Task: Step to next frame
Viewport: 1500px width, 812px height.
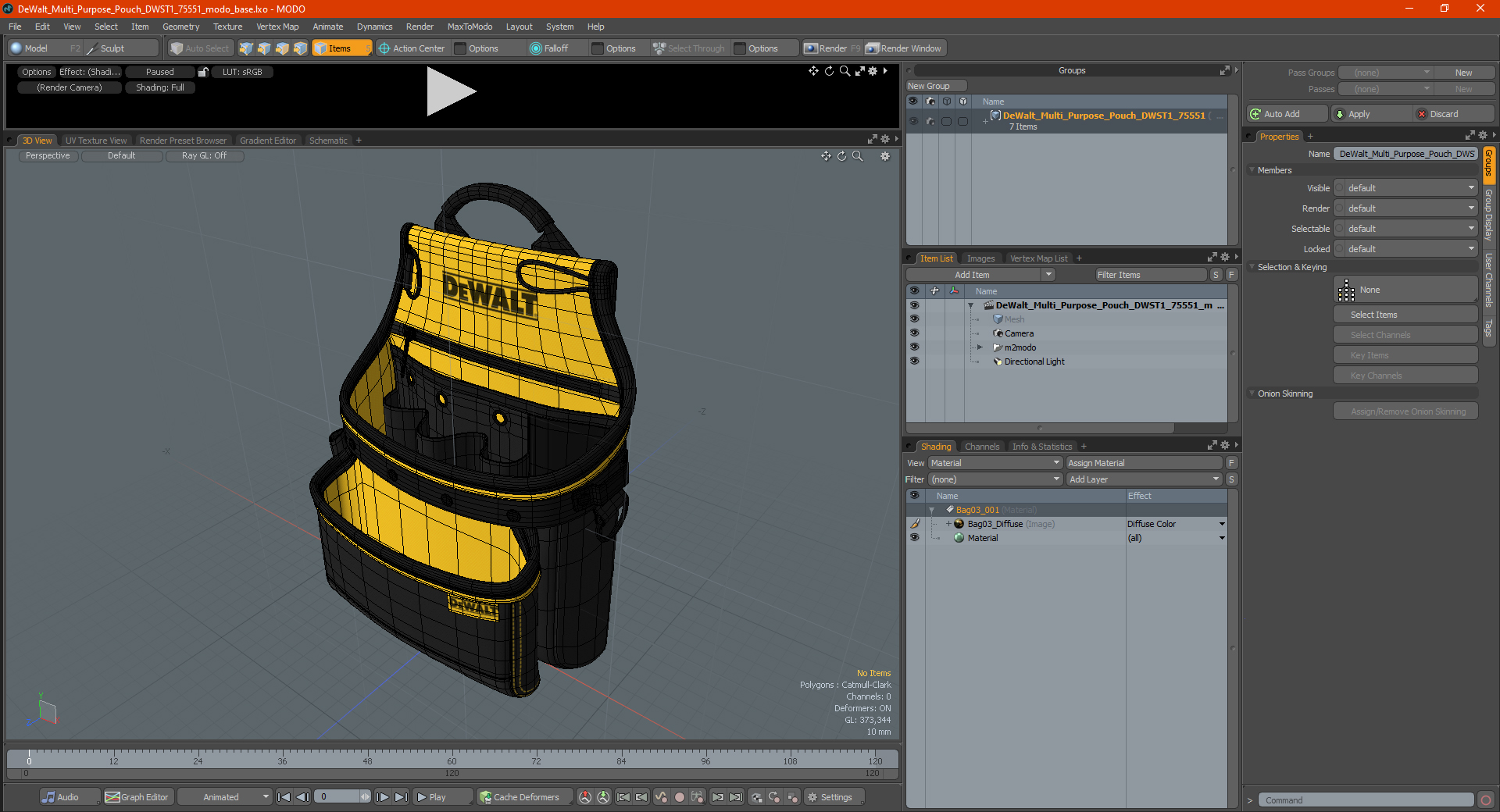Action: (x=383, y=797)
